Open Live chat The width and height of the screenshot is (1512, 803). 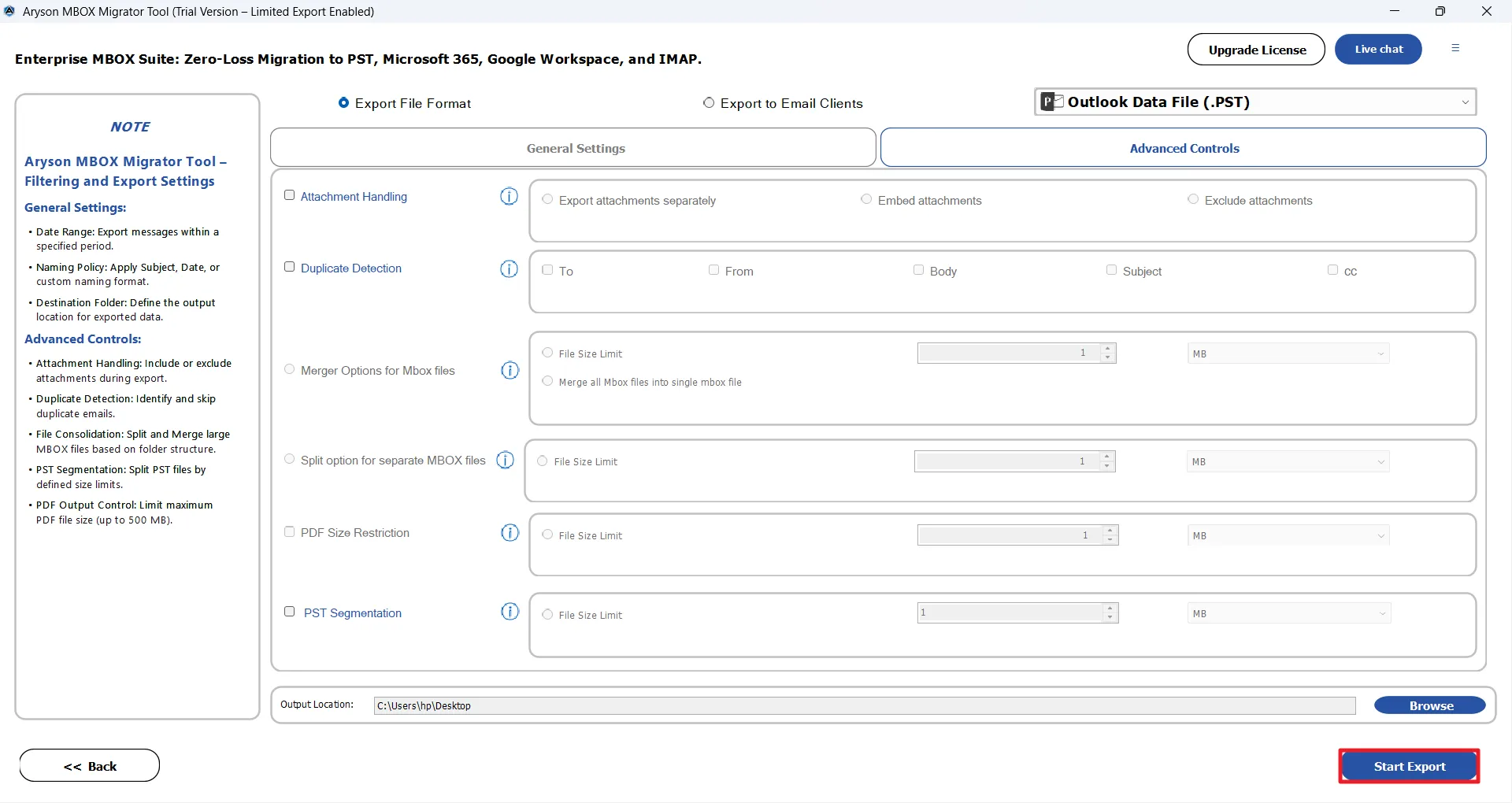point(1379,49)
